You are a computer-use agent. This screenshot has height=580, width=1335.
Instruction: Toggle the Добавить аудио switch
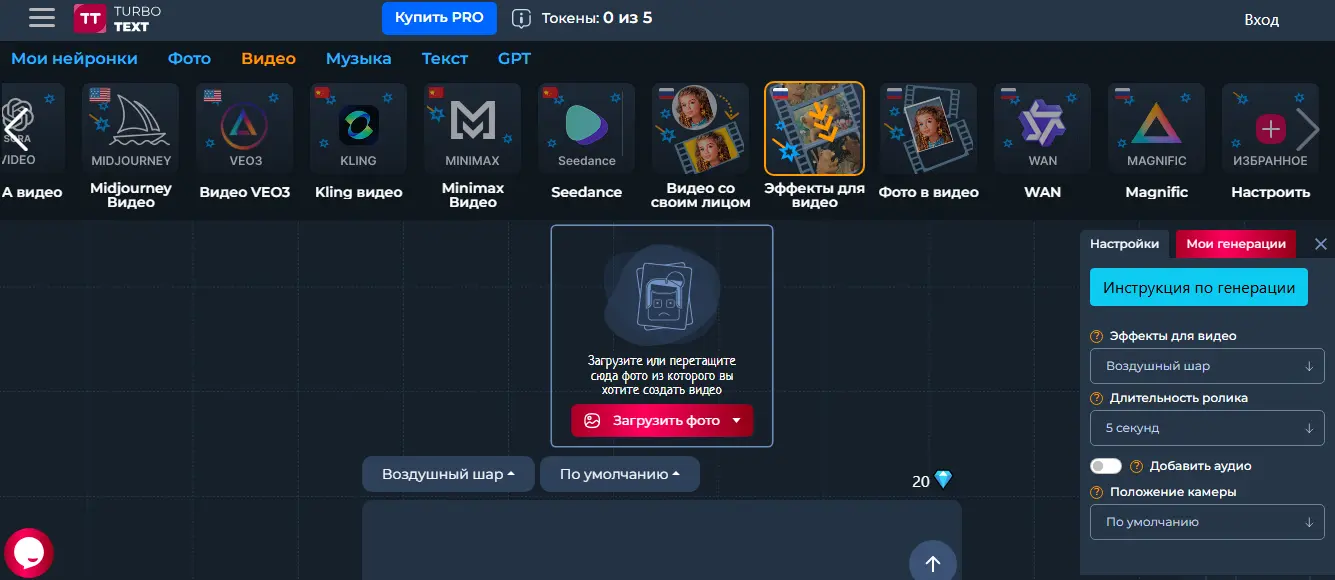coord(1106,466)
